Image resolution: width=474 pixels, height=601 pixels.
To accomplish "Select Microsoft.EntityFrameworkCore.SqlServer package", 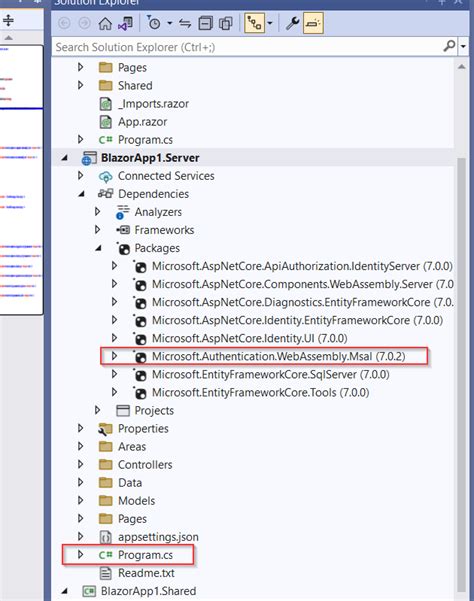I will [x=271, y=374].
